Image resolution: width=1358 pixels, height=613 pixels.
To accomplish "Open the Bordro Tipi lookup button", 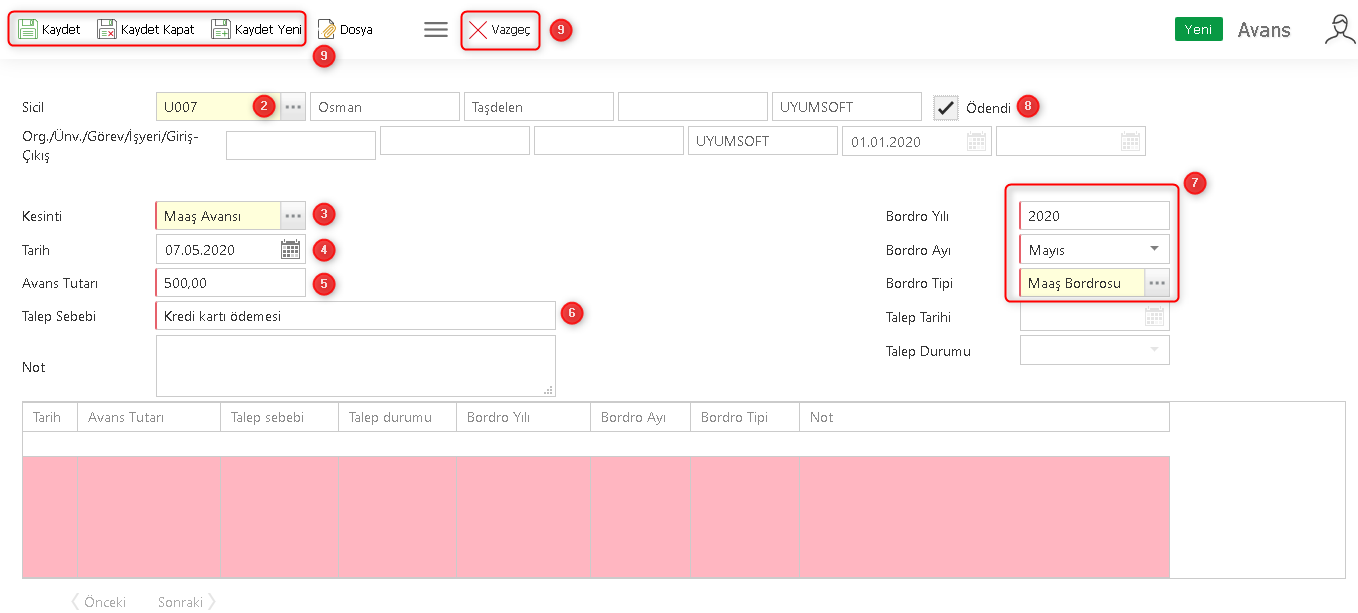I will (x=1157, y=283).
